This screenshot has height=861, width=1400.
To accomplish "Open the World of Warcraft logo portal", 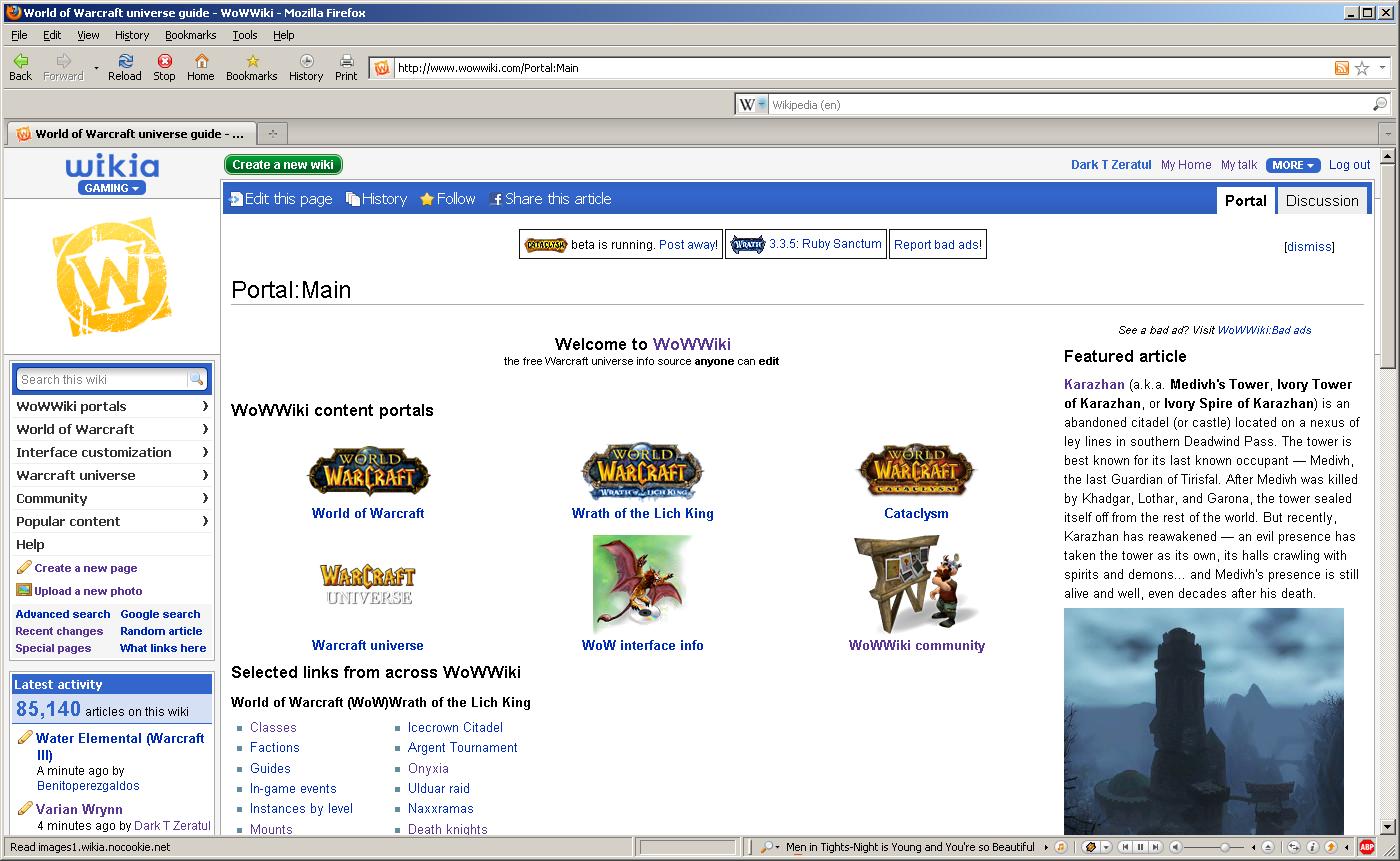I will (x=368, y=473).
